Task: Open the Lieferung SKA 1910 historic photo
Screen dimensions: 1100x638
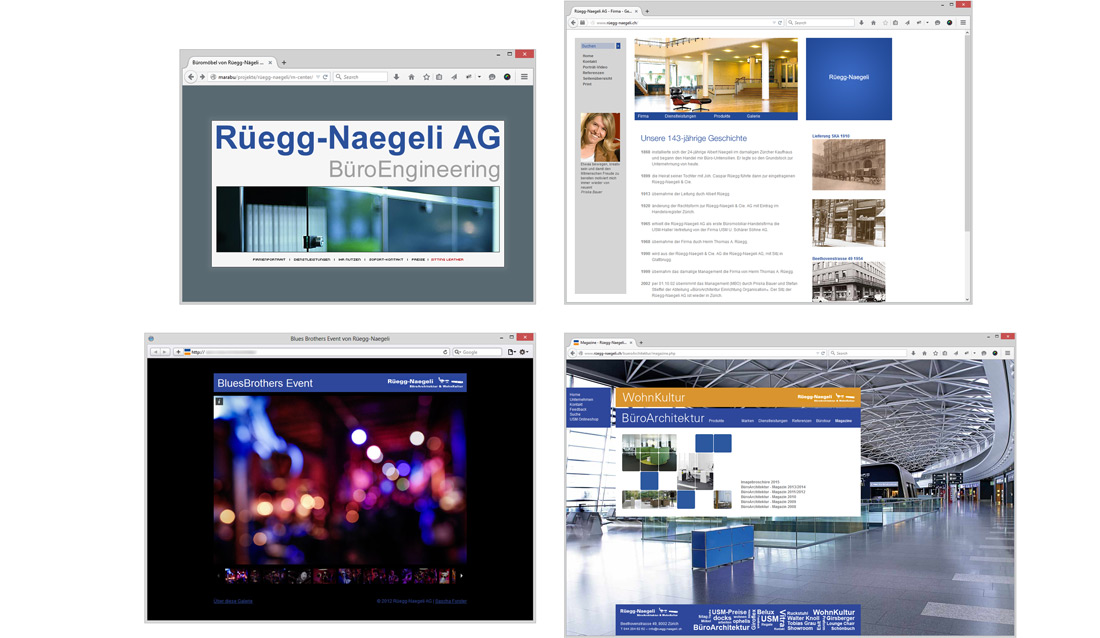Action: click(x=849, y=164)
